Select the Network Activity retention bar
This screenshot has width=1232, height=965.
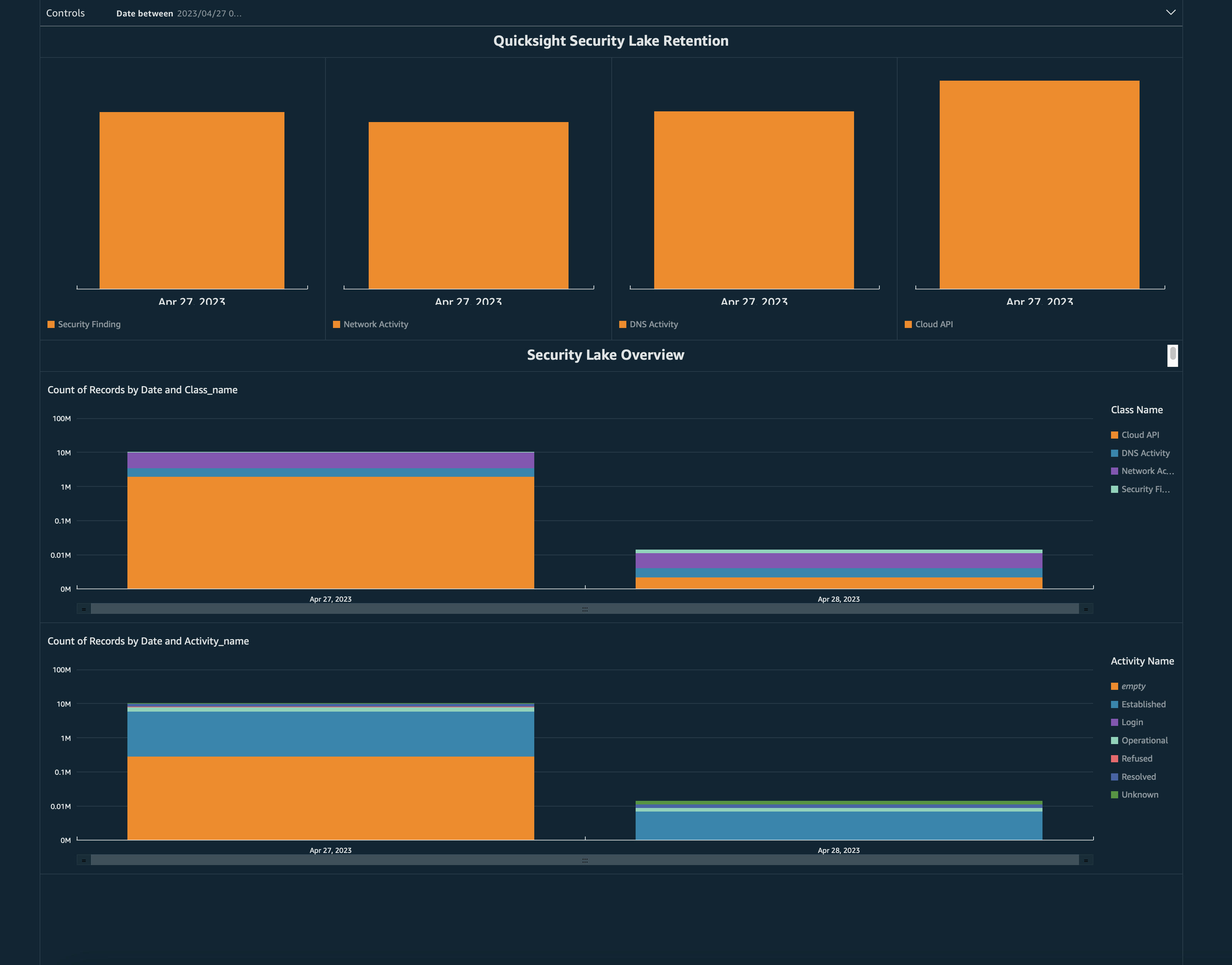pos(468,206)
